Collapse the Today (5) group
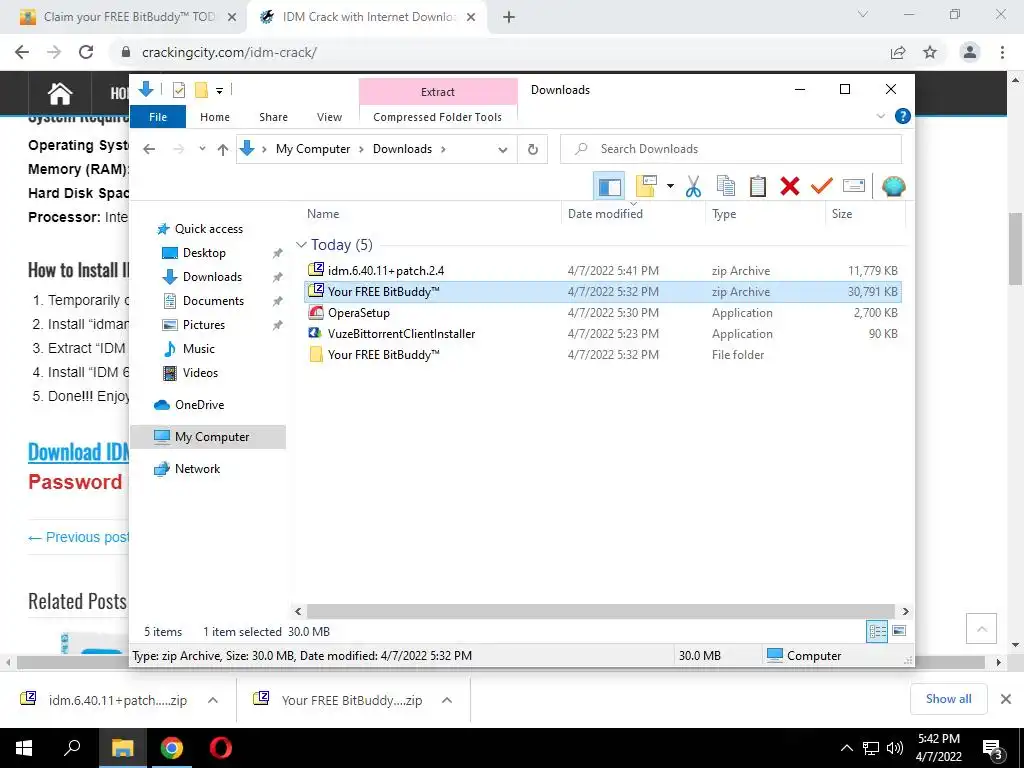 click(301, 245)
